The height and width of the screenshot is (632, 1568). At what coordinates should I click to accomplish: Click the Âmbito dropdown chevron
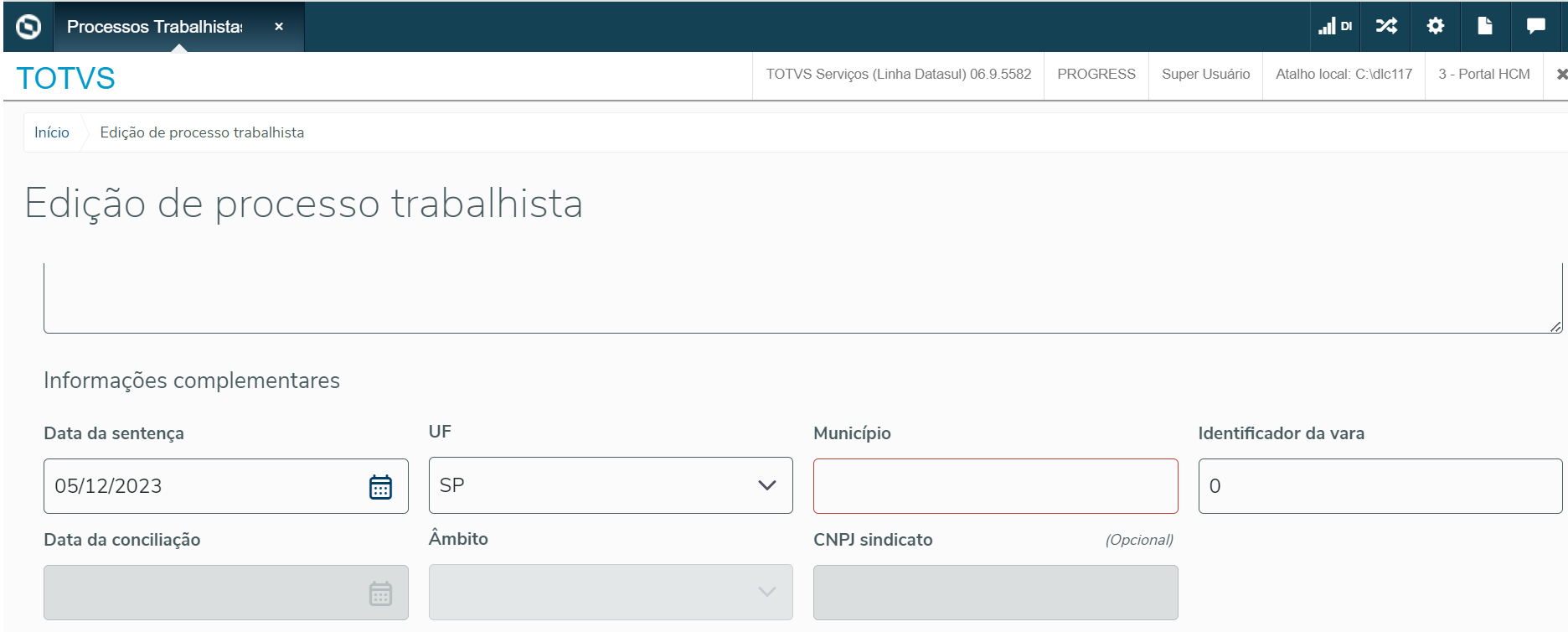tap(766, 592)
